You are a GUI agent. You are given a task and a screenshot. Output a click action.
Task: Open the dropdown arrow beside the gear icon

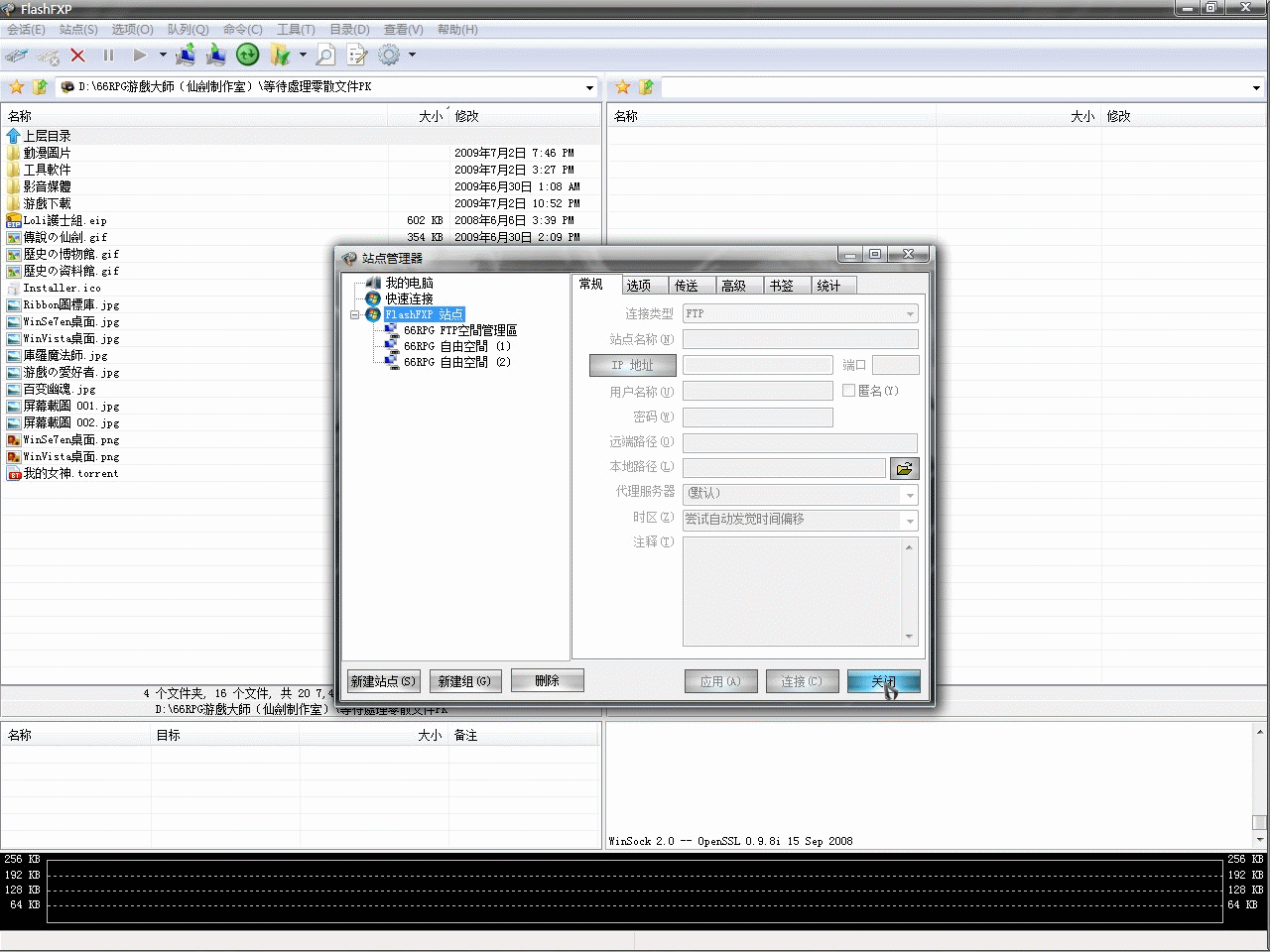412,56
